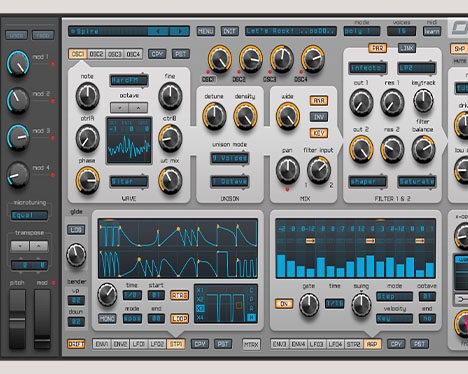468x374 pixels.
Task: Click the pitch bend wheel
Action: coord(17,319)
